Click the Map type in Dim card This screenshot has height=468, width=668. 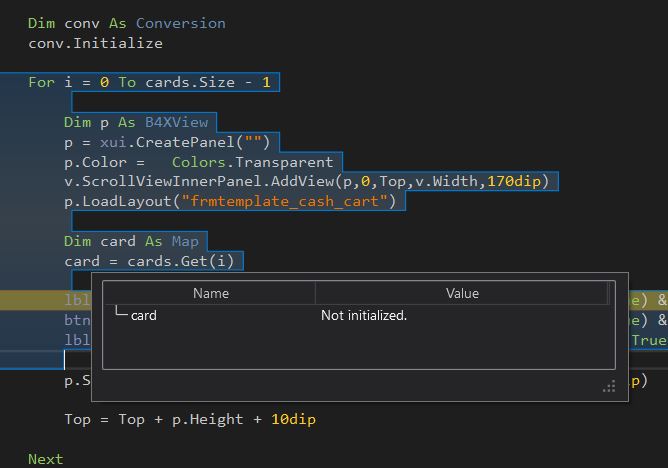(x=184, y=241)
